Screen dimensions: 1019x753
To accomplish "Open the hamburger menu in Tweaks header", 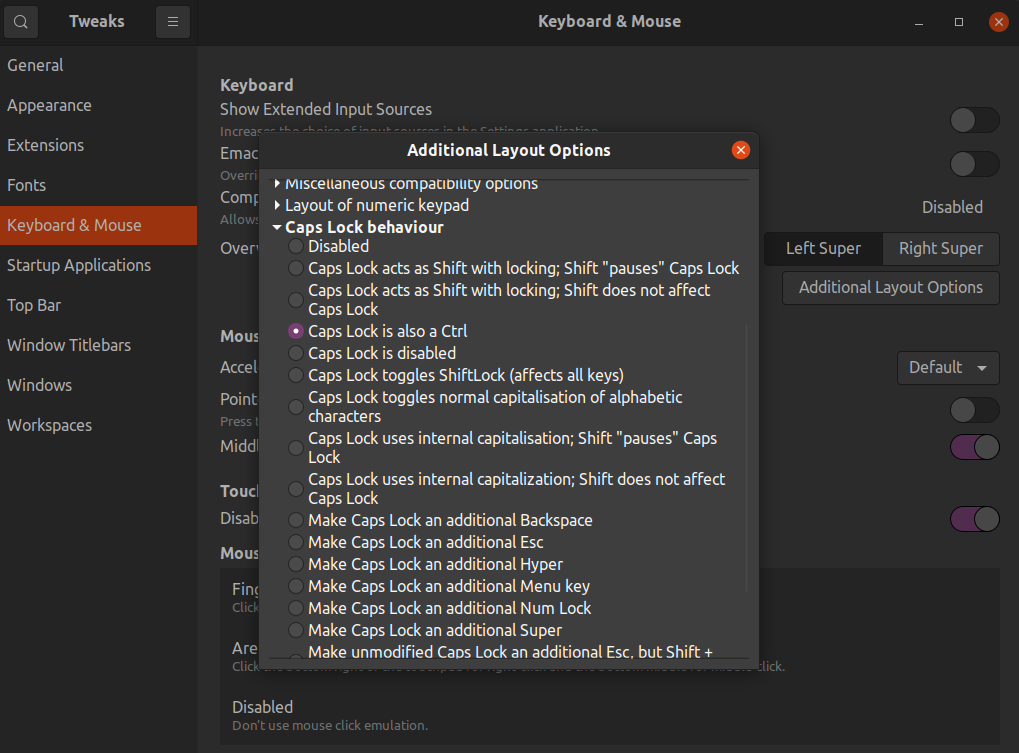I will coord(173,21).
